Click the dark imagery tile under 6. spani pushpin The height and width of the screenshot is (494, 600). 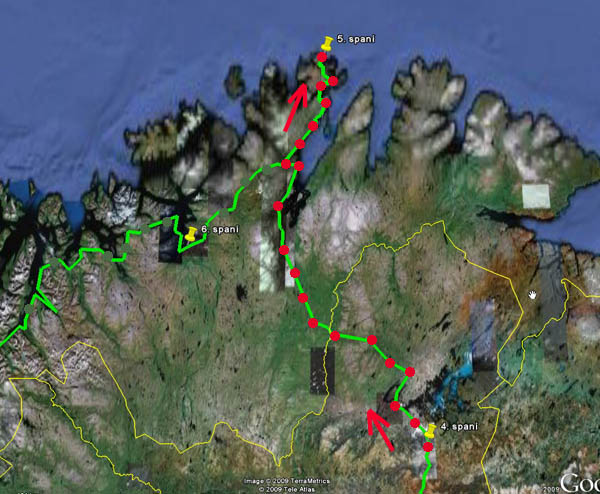(172, 250)
